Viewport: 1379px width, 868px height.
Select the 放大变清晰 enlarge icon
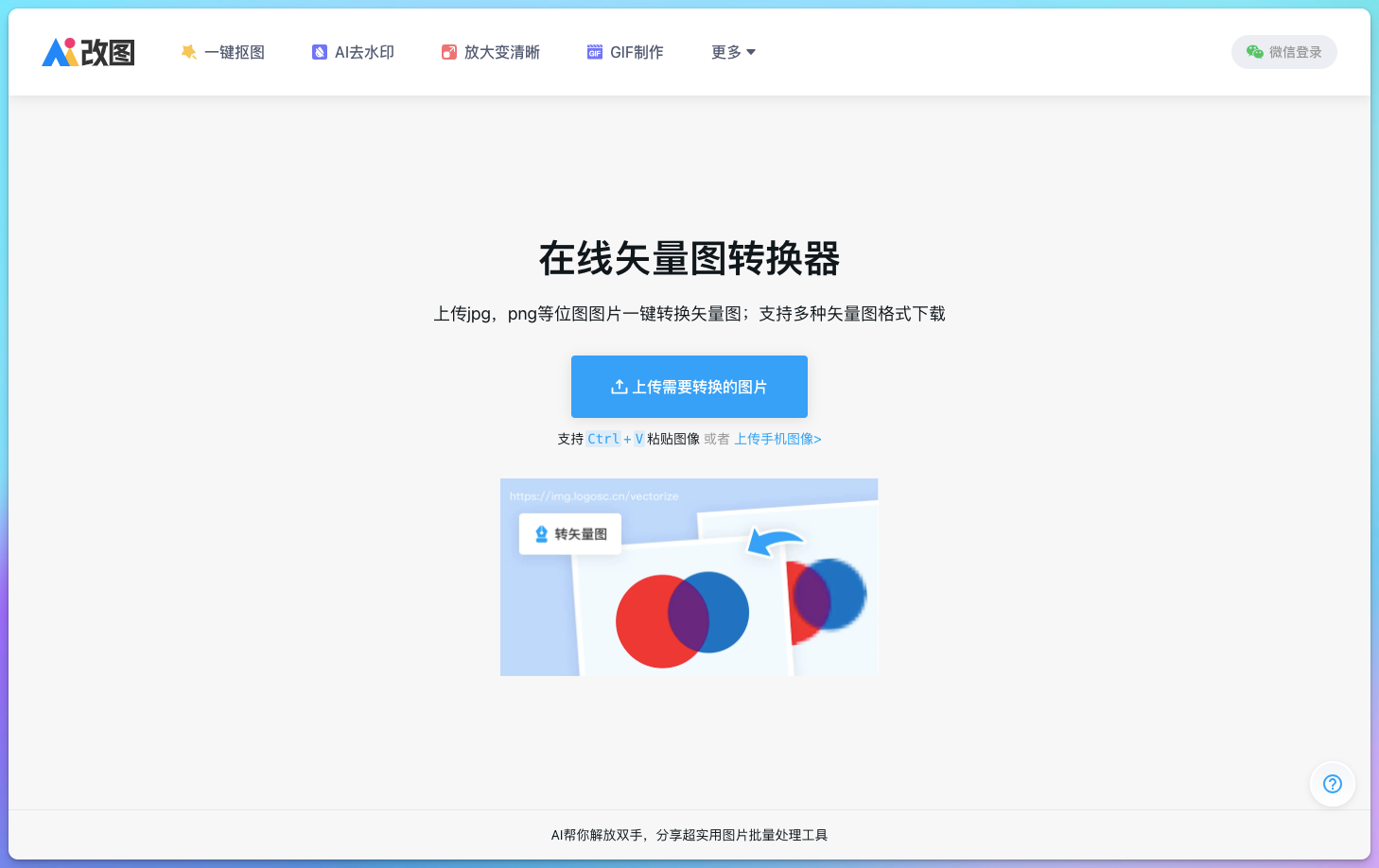[449, 52]
